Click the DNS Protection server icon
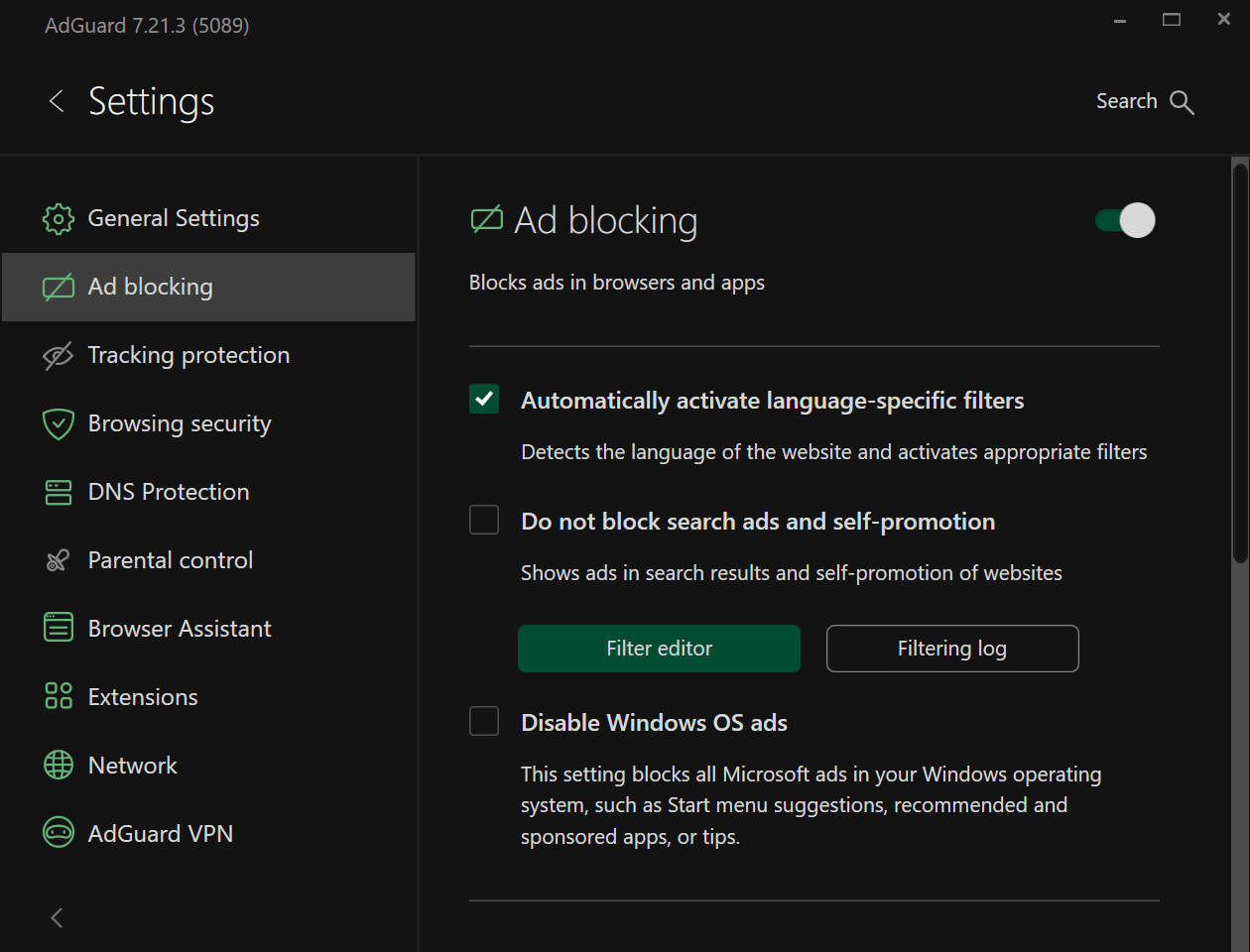Screen dimensions: 1250x952 coord(59,493)
